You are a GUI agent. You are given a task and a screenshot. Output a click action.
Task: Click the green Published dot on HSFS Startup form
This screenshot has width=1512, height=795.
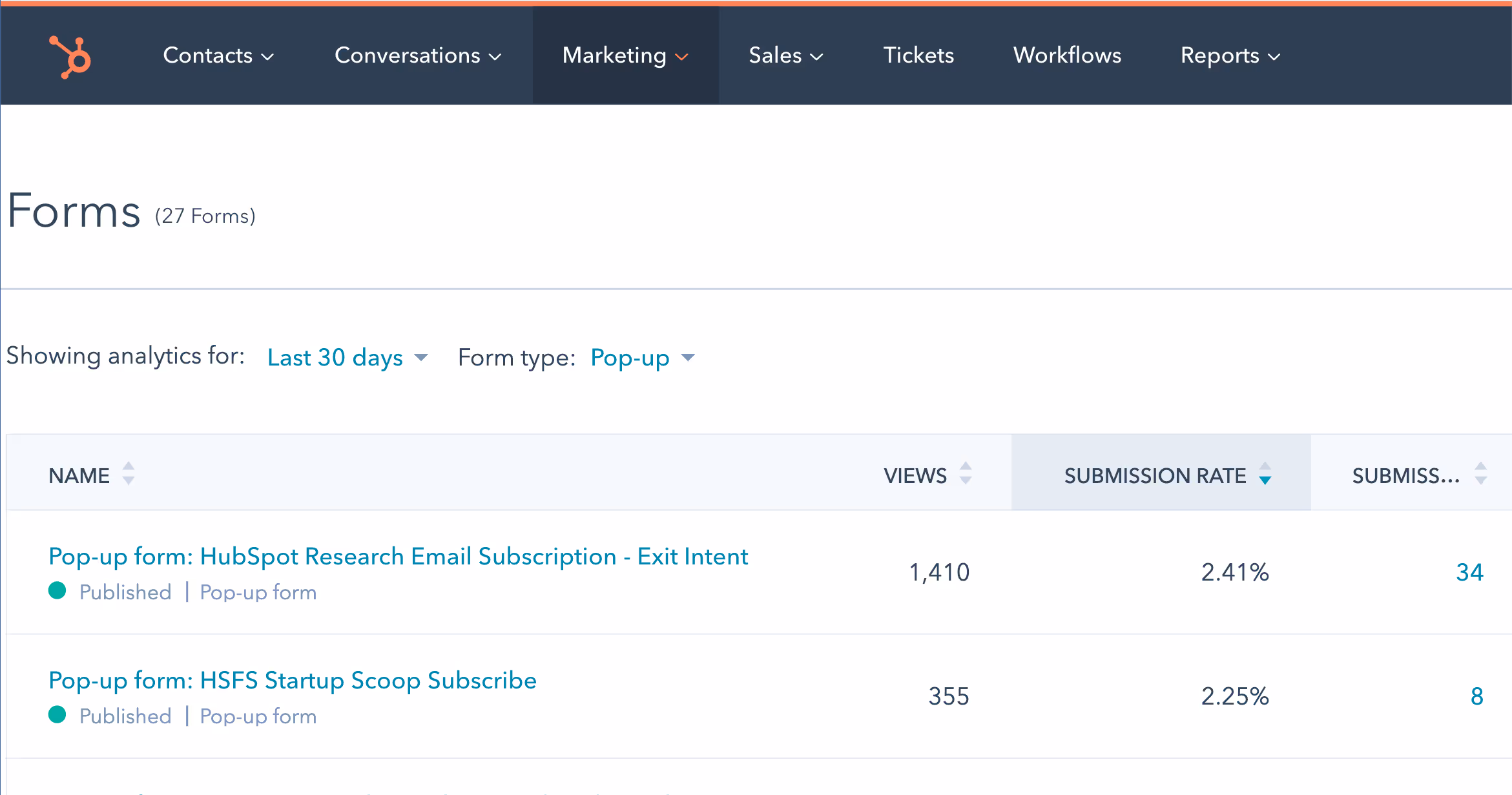coord(59,716)
